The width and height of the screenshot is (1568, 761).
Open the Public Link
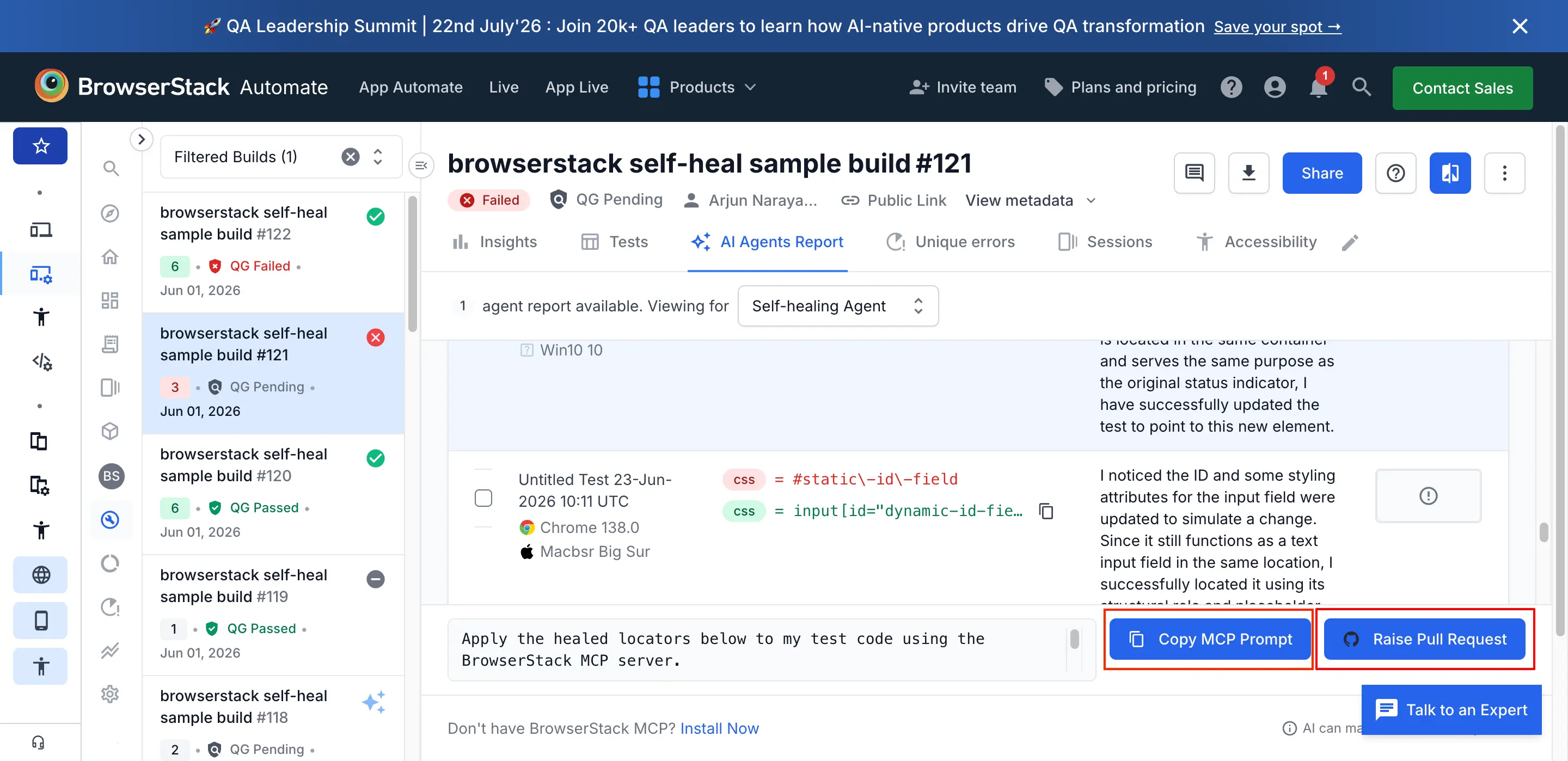tap(893, 200)
